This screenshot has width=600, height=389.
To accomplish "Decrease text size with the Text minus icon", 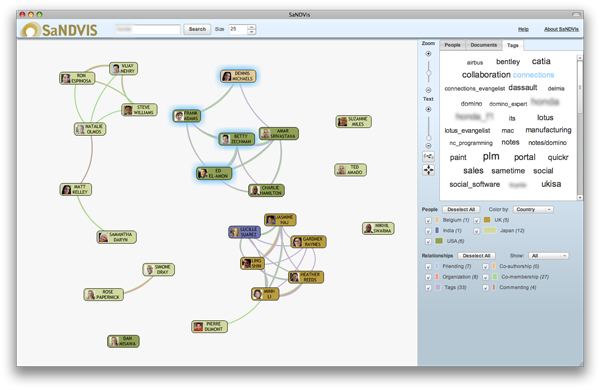I will coord(428,146).
